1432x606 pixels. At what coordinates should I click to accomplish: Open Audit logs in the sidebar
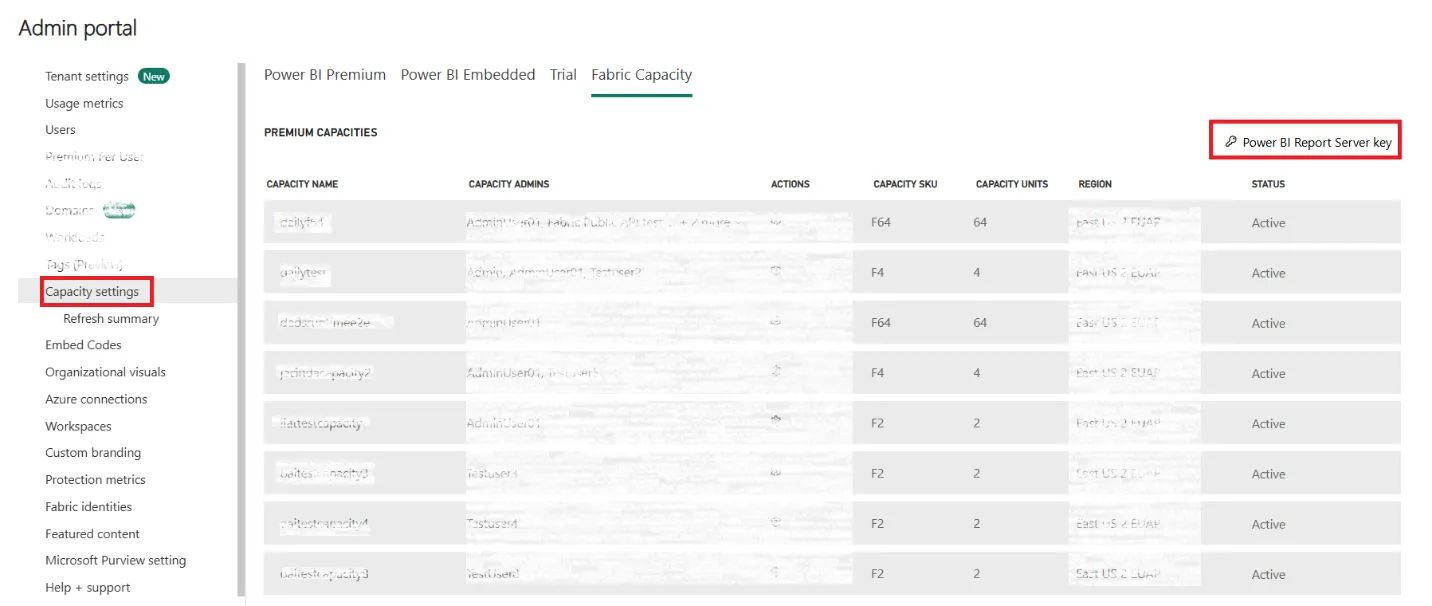click(x=74, y=184)
